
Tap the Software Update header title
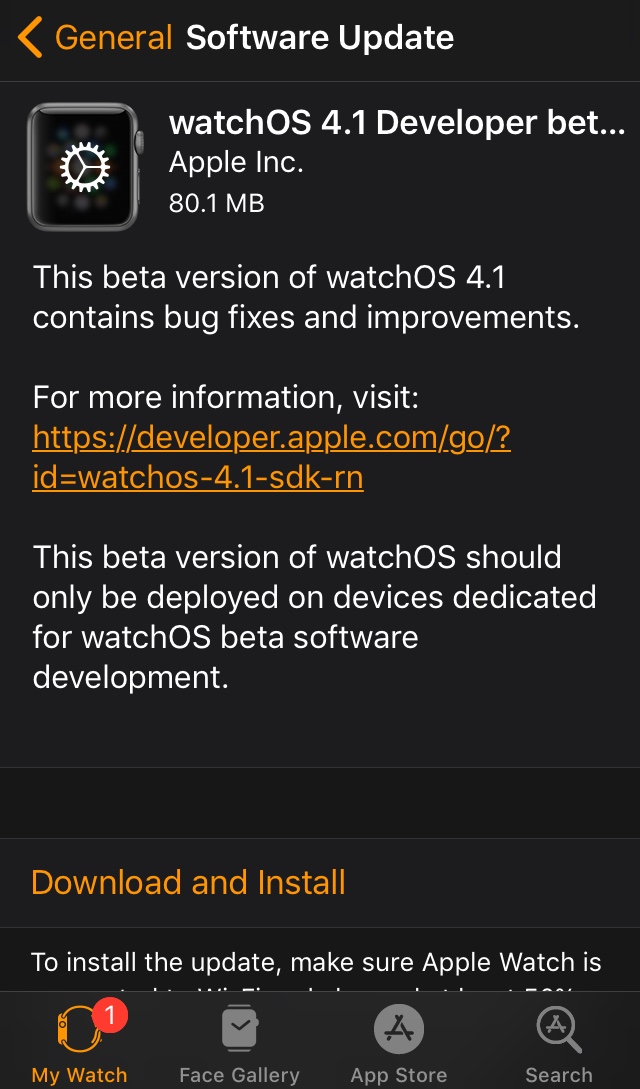point(319,37)
